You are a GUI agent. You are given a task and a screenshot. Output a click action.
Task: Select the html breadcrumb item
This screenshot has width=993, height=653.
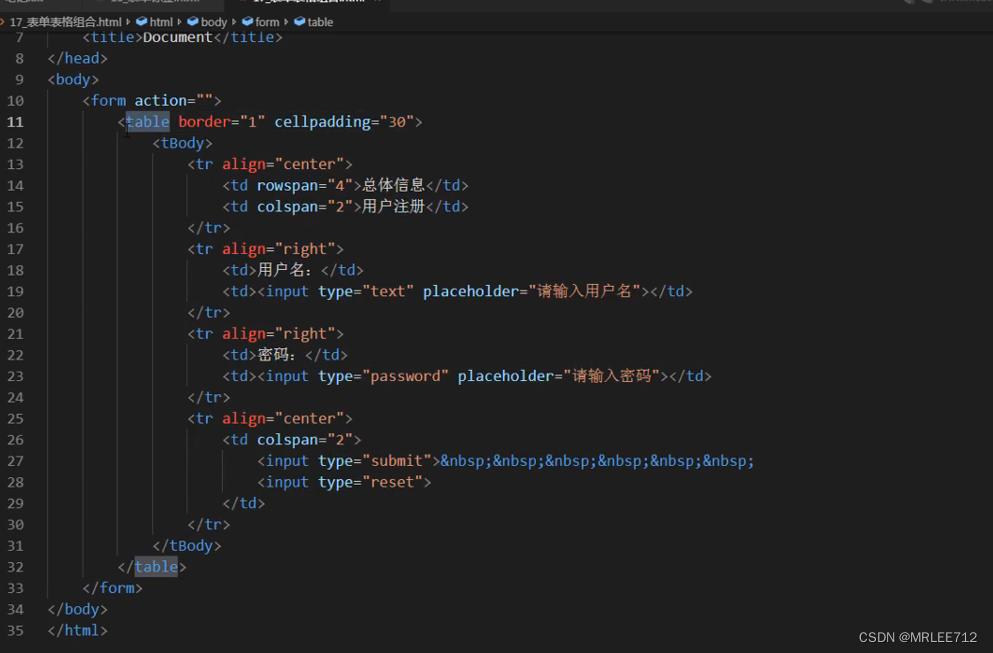pyautogui.click(x=155, y=22)
